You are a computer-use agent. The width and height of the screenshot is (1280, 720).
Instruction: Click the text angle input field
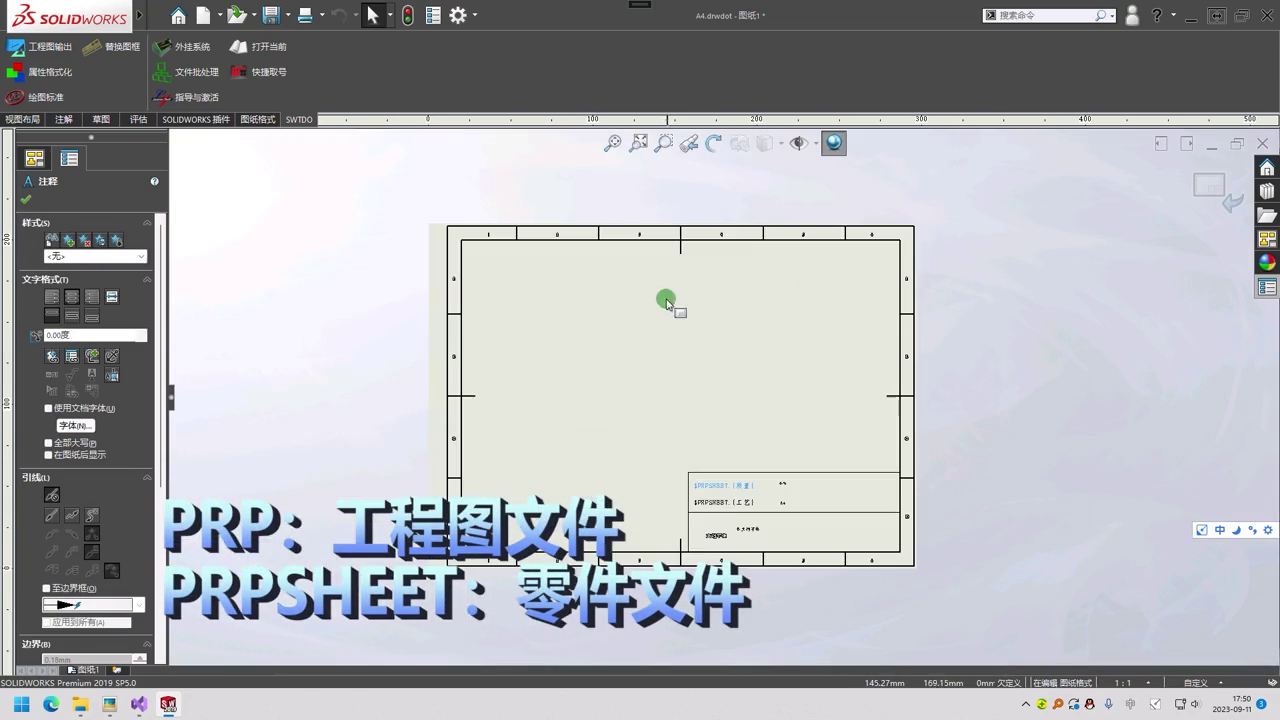click(x=95, y=335)
